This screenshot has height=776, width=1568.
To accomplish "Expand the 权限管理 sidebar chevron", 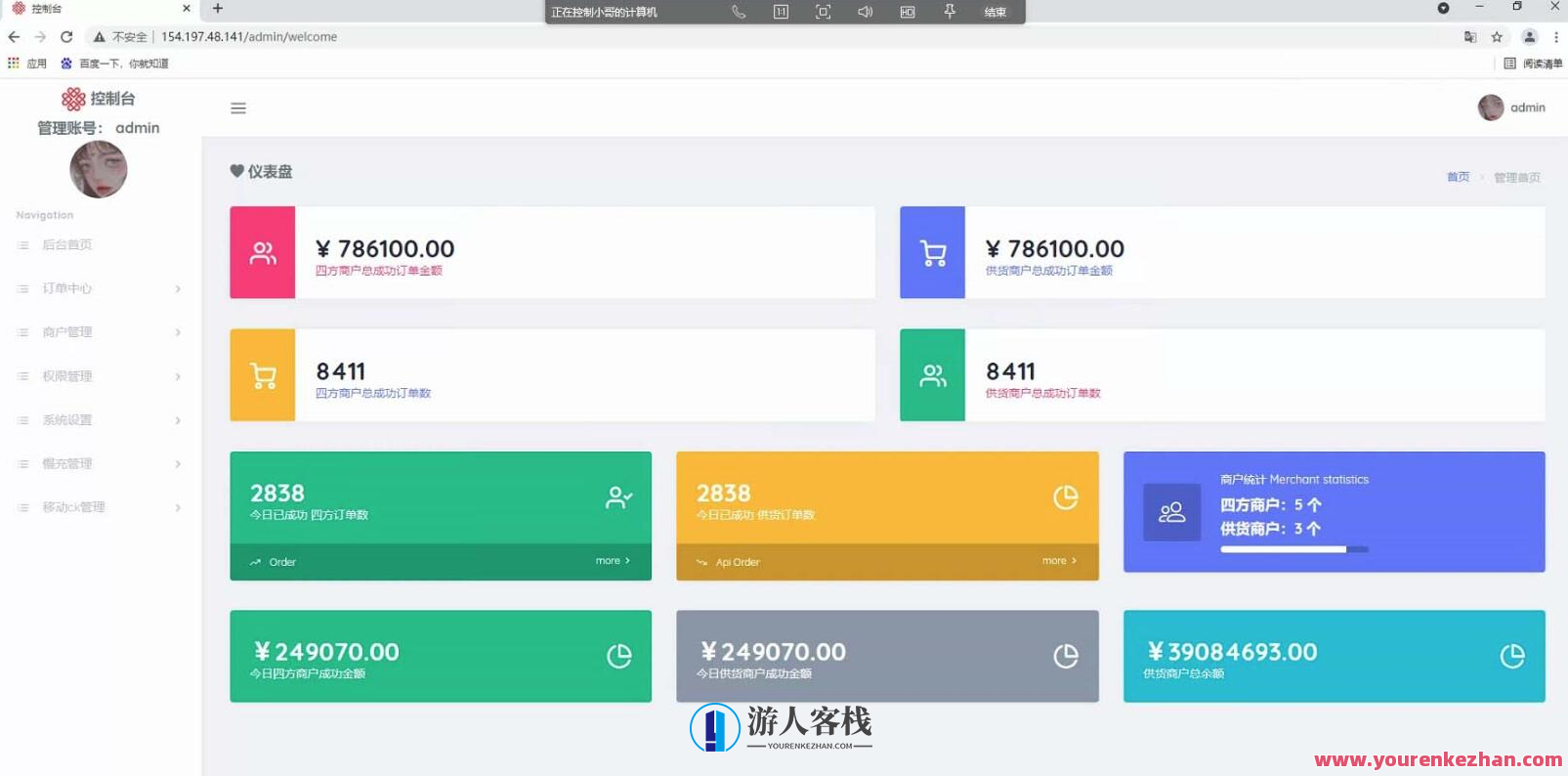I will [178, 376].
